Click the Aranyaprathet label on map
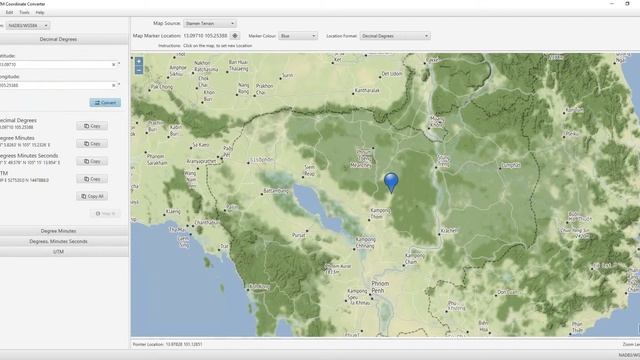Screen dimensions: 640x360 pyautogui.click(x=201, y=161)
